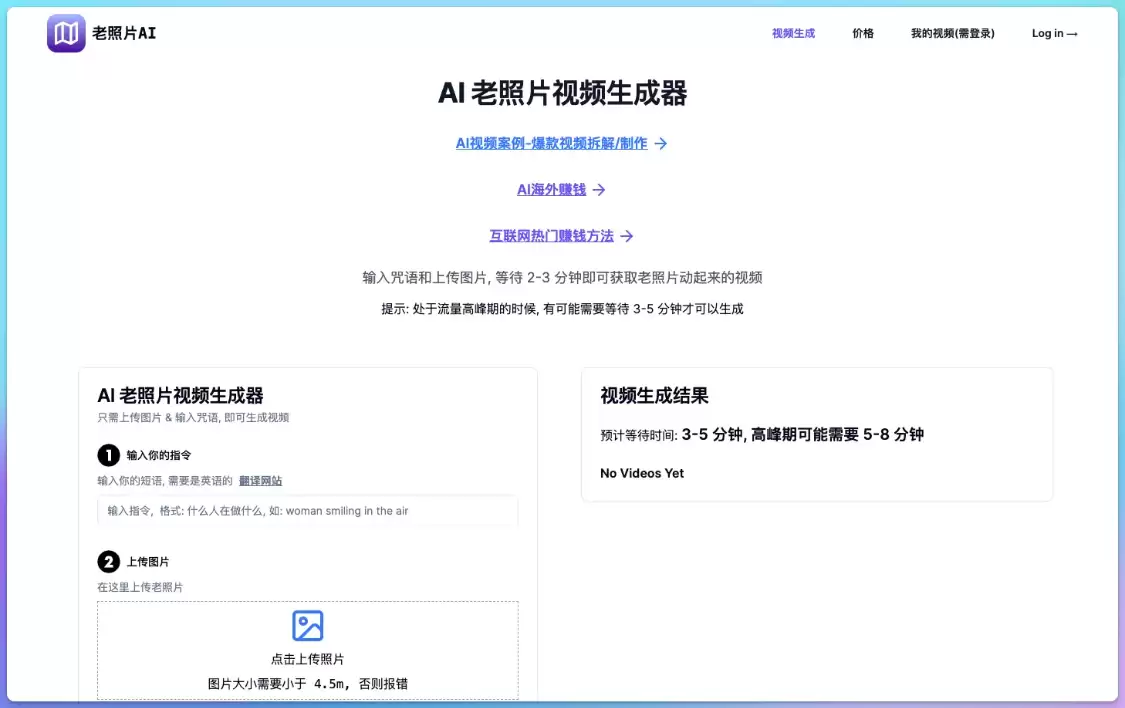Select the No Videos Yet text area

click(643, 473)
